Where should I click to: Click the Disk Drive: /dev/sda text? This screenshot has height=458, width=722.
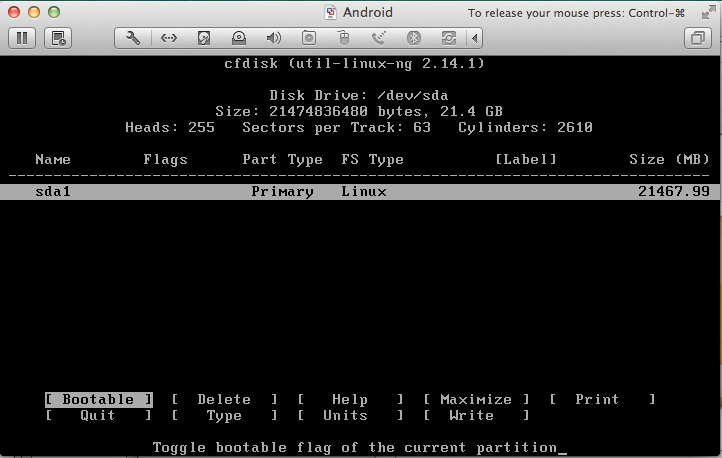coord(359,96)
